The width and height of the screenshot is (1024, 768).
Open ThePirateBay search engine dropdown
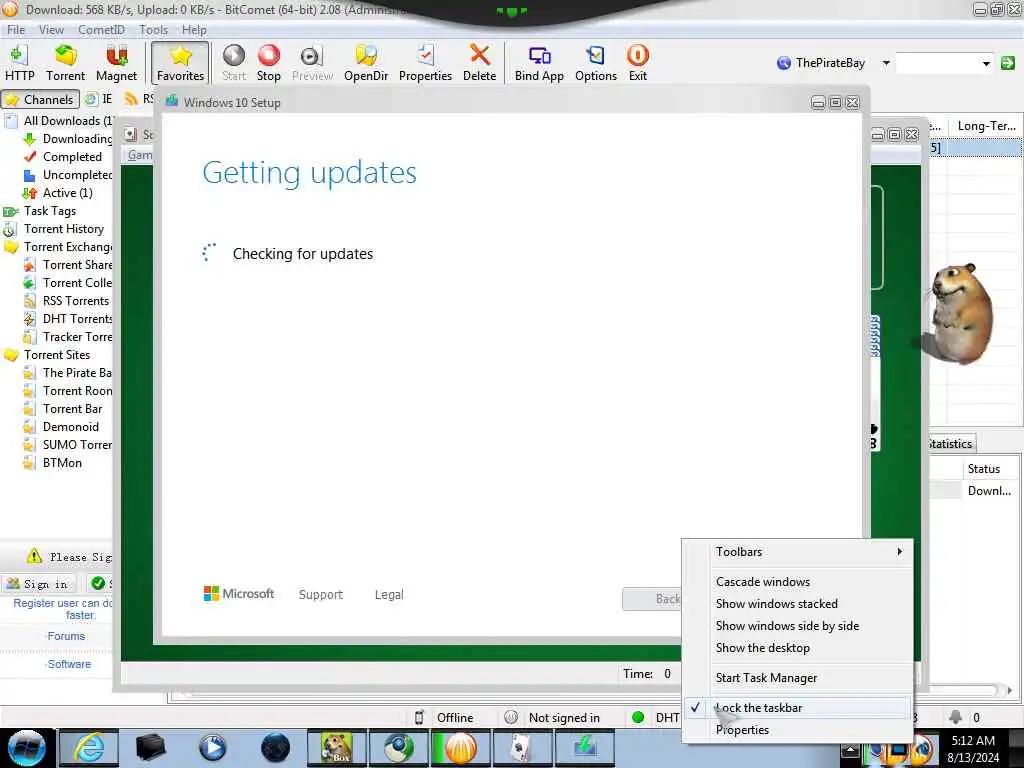click(x=886, y=63)
